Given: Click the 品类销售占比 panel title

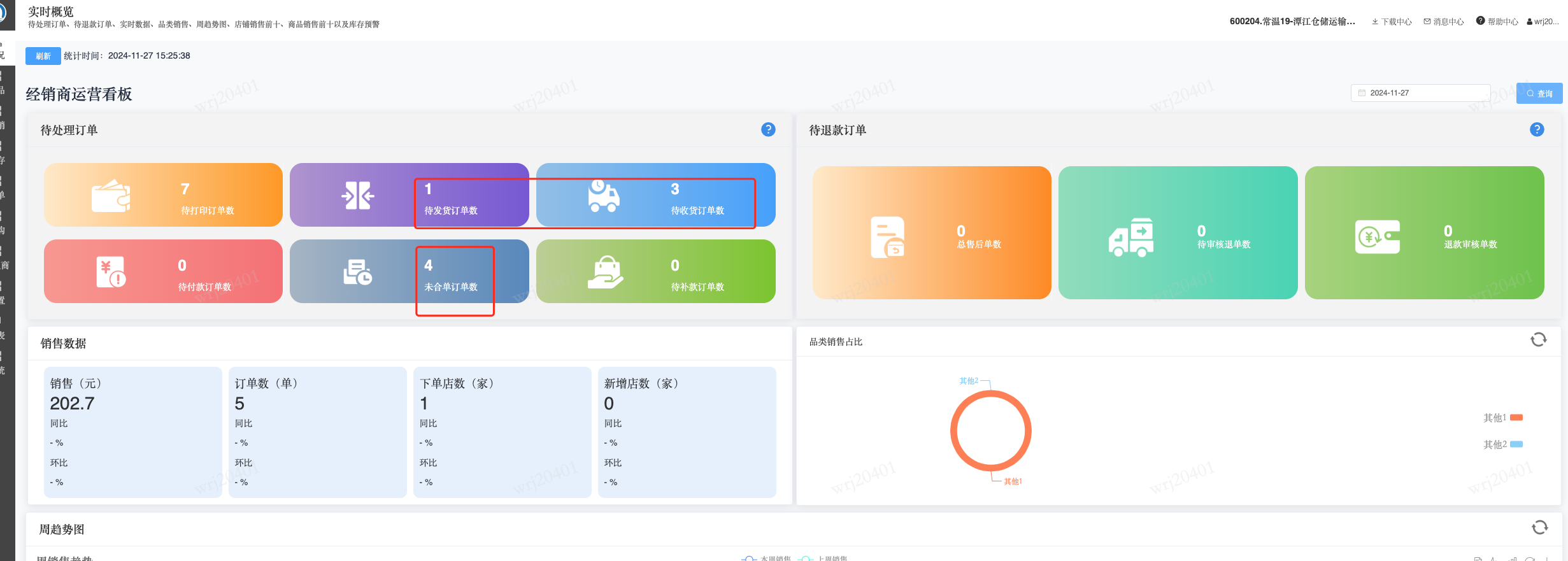Looking at the screenshot, I should click(836, 342).
